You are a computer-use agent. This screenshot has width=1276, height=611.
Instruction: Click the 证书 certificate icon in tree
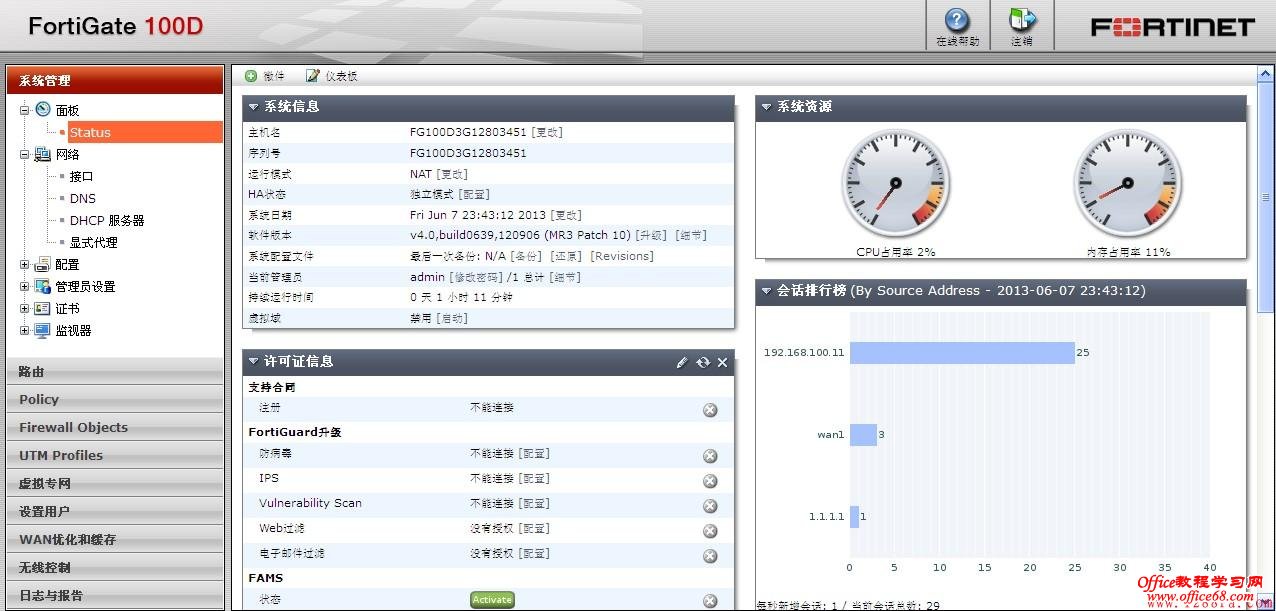(x=43, y=308)
